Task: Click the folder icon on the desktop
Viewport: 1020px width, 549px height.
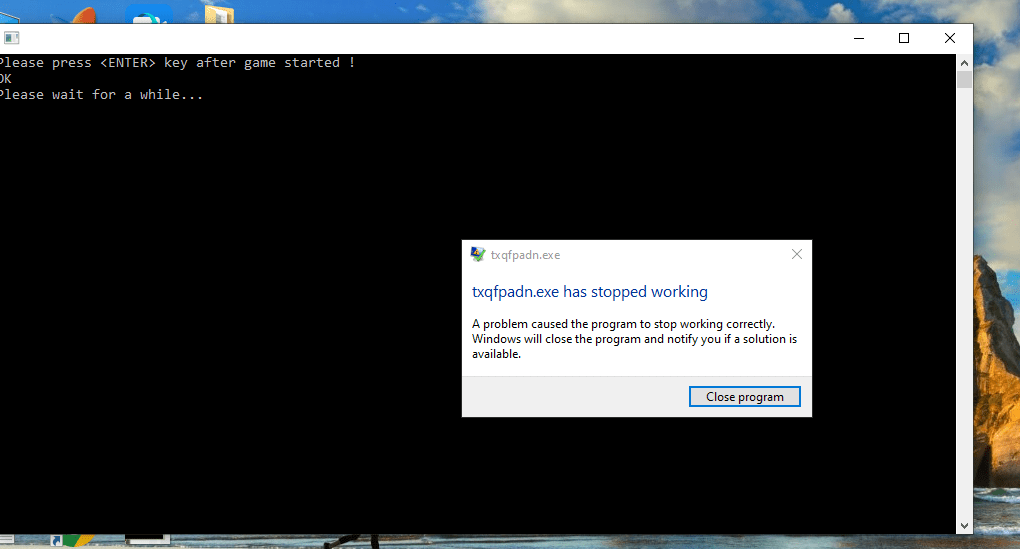Action: pyautogui.click(x=219, y=14)
